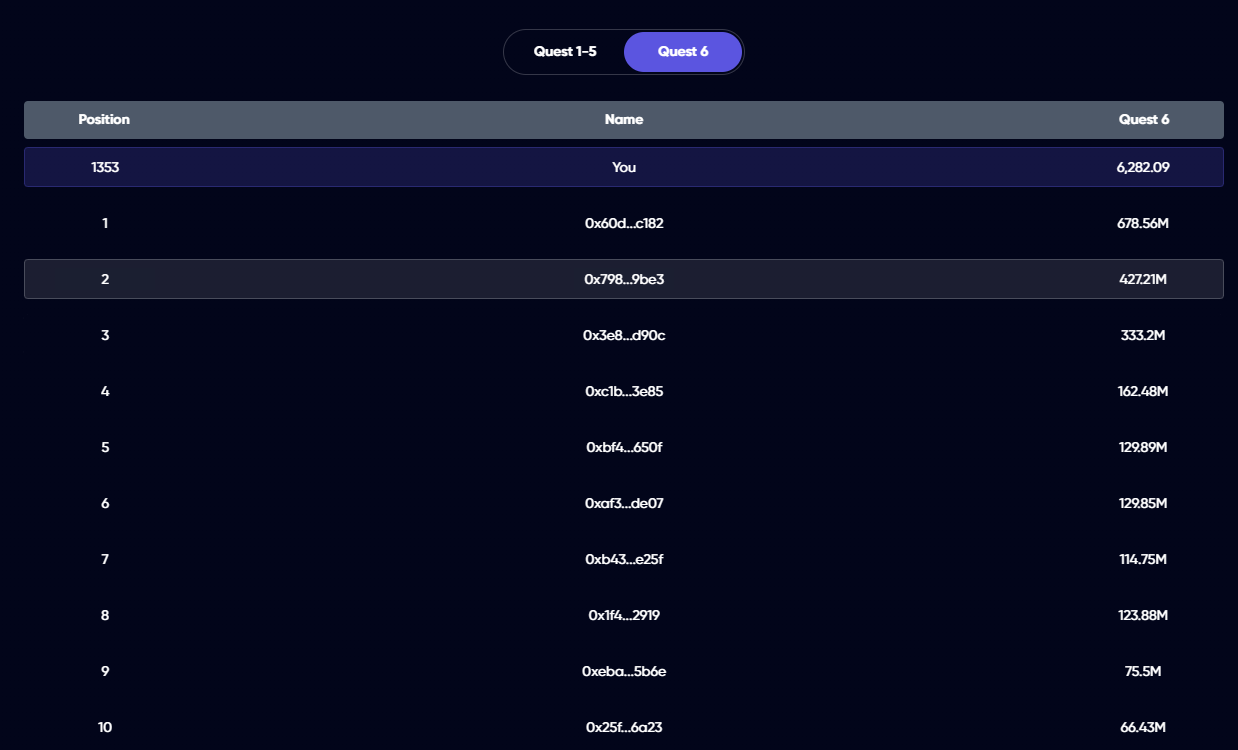
Task: Click position number 1353
Action: (105, 168)
